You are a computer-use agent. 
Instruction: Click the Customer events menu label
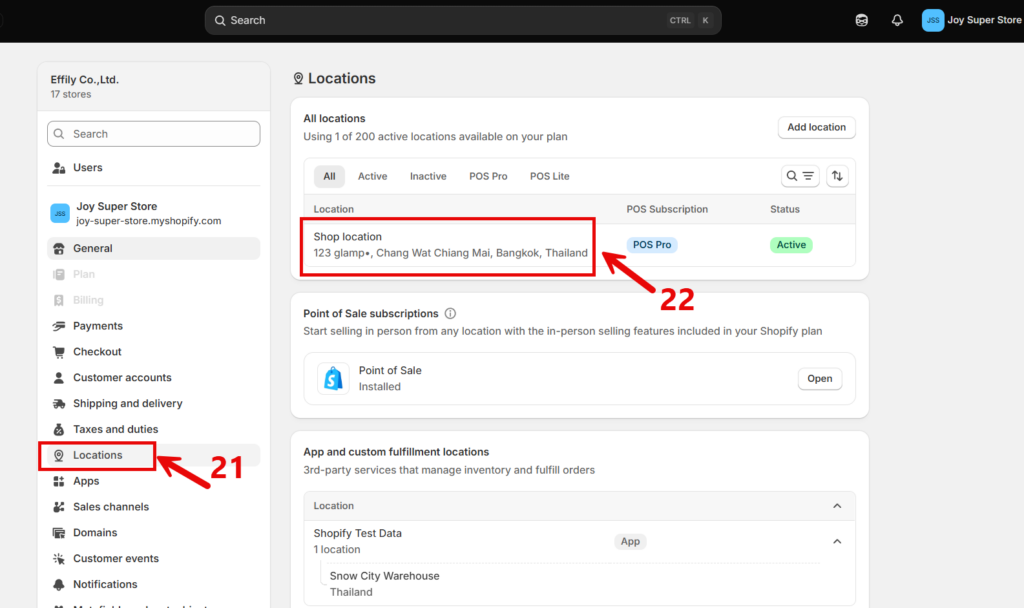pyautogui.click(x=116, y=558)
